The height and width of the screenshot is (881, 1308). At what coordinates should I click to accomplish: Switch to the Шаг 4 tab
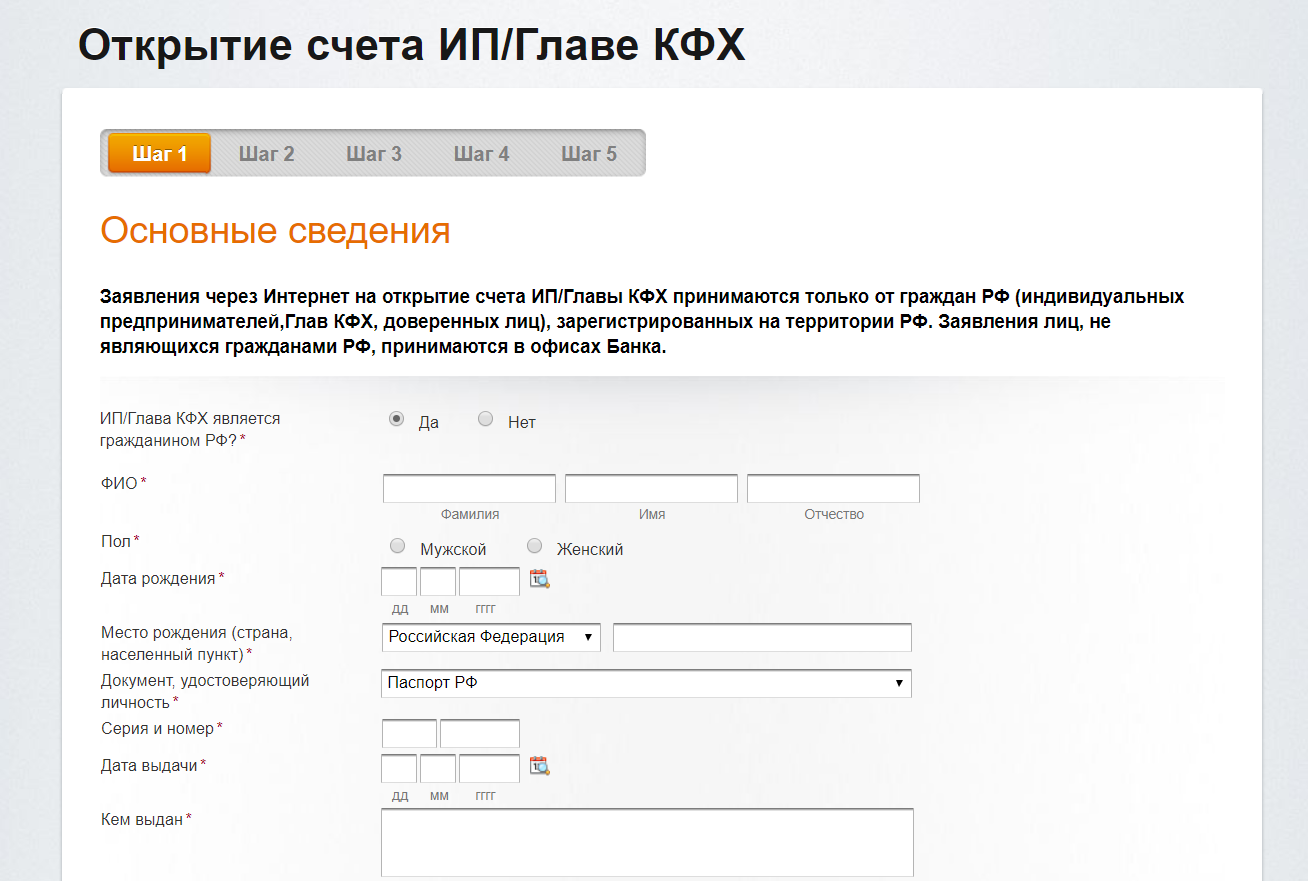point(481,153)
